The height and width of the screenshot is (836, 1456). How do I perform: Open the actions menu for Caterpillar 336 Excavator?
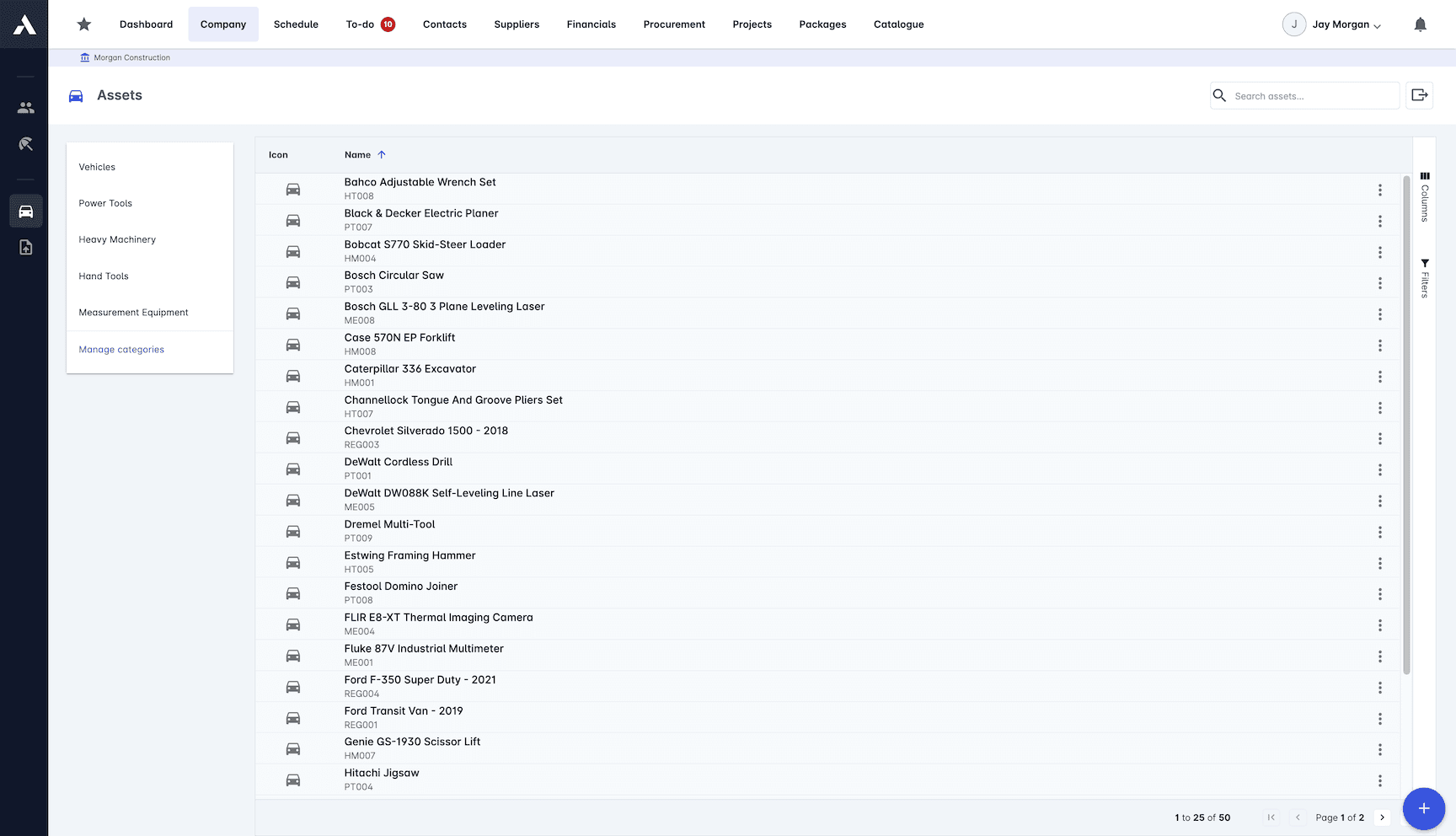coord(1380,376)
